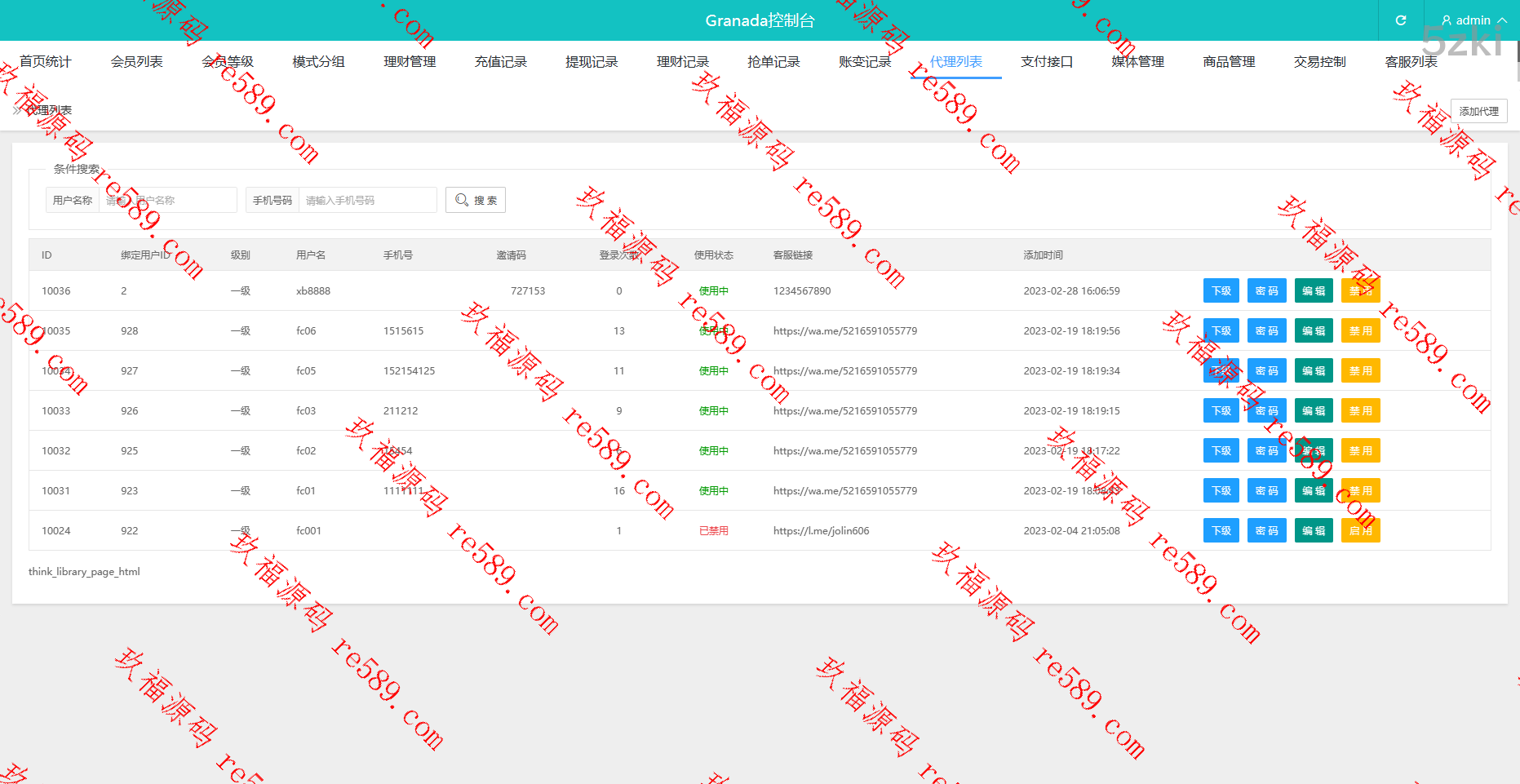Click the 添加代理 button
This screenshot has width=1520, height=784.
click(1478, 111)
